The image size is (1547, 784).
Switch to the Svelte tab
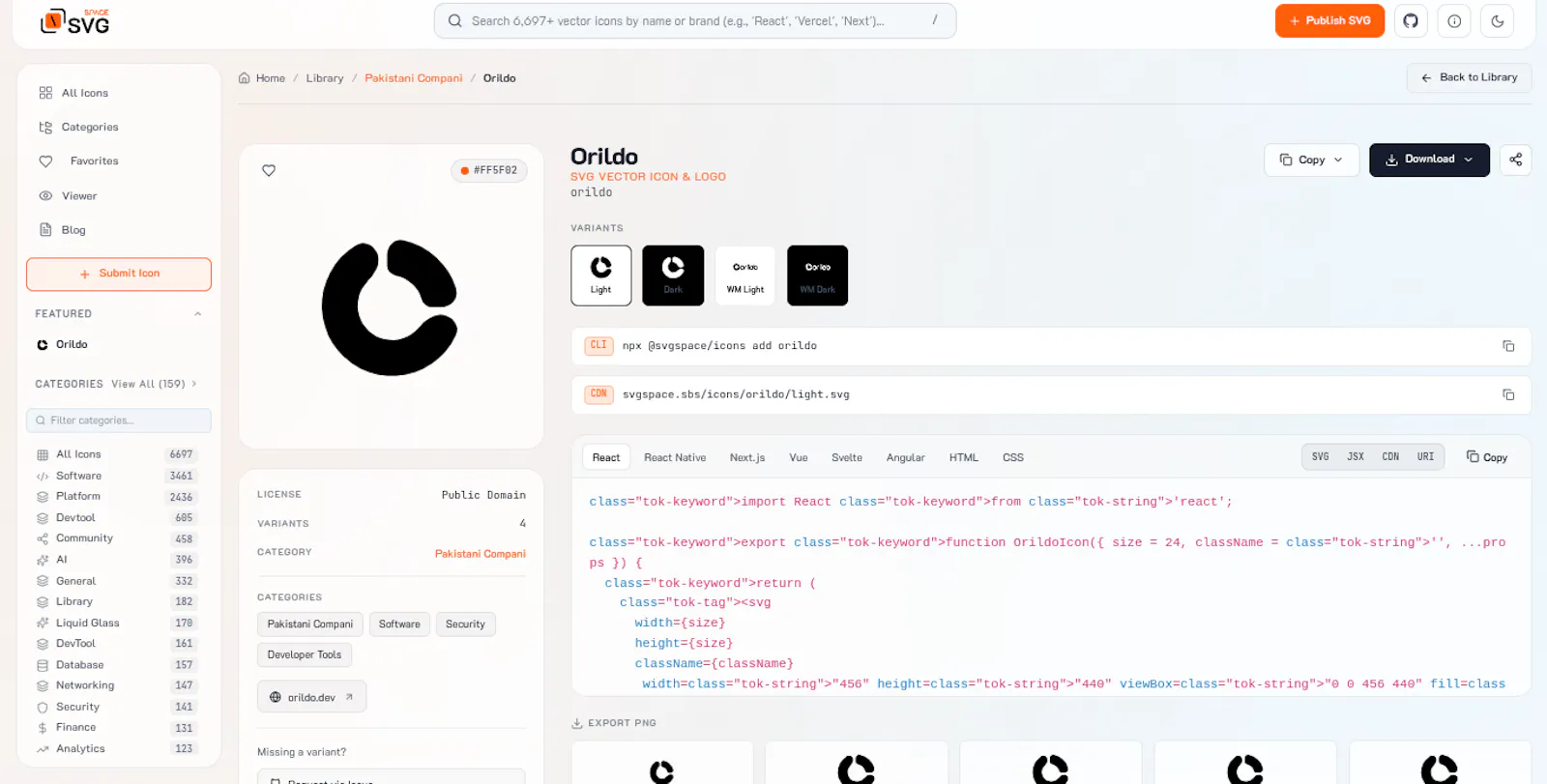click(x=847, y=457)
